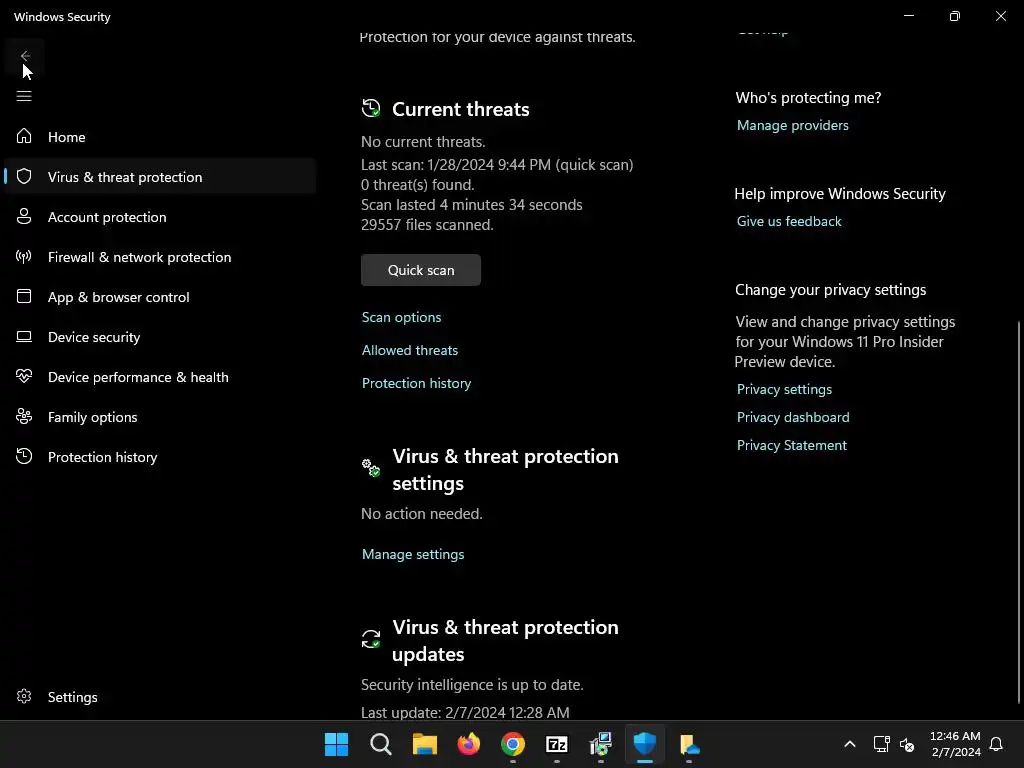Screen dimensions: 1024x768
Task: Click the refresh icon beside protection updates heading
Action: pos(371,639)
